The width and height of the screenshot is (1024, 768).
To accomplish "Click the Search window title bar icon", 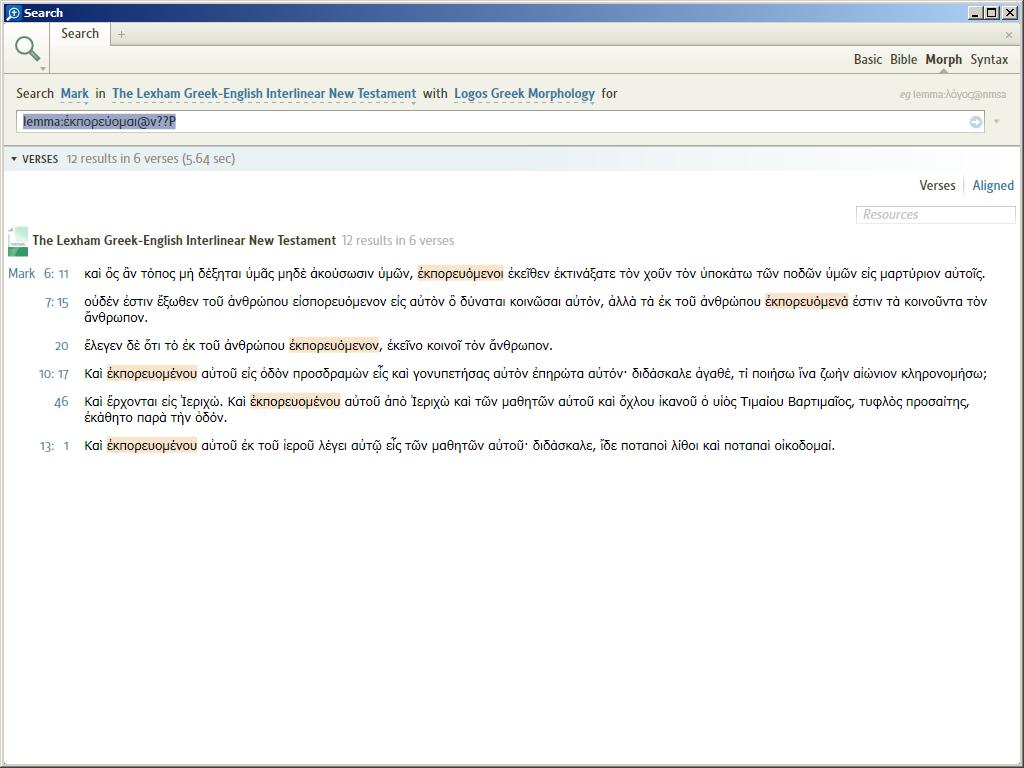I will click(13, 12).
